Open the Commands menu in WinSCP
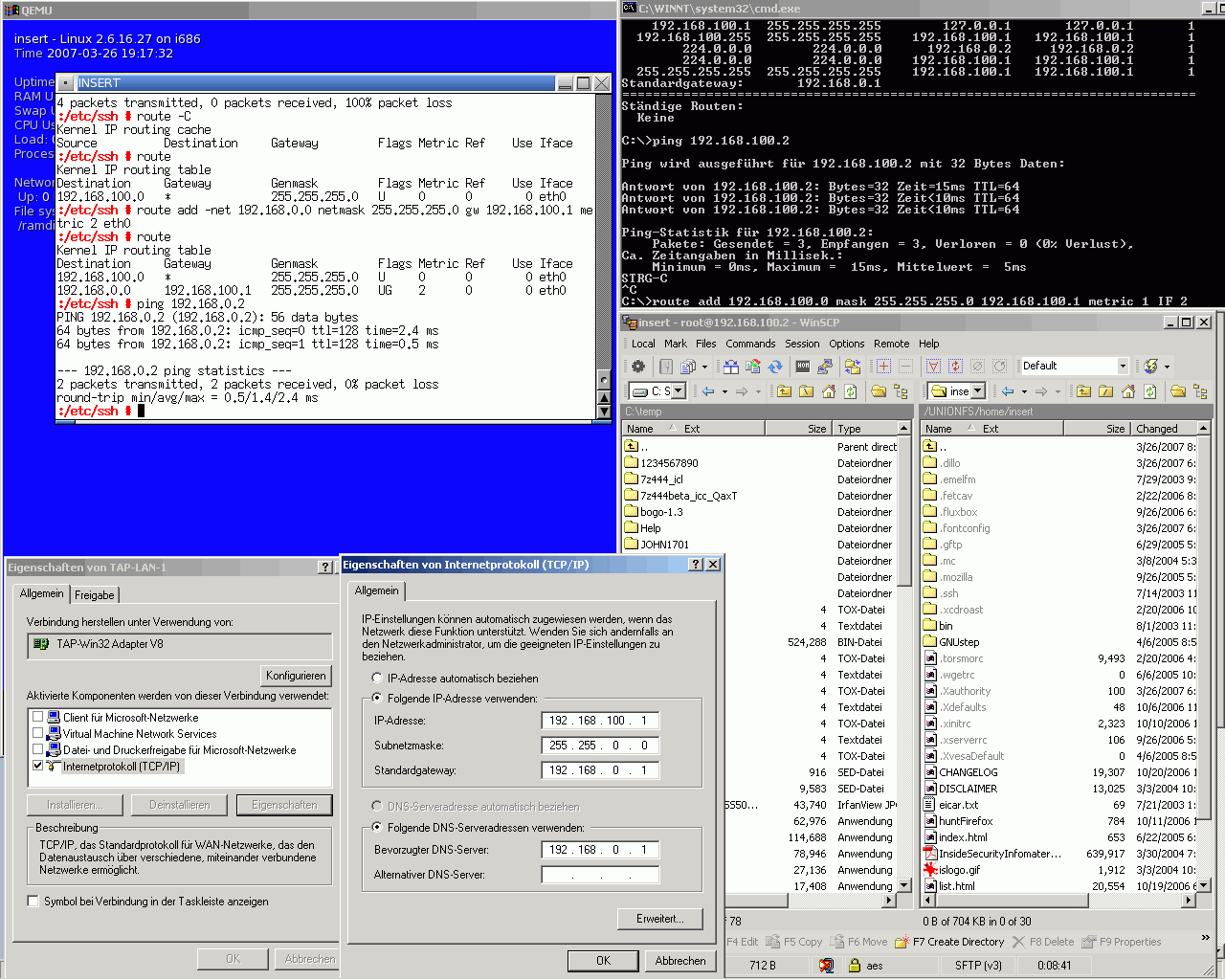This screenshot has height=980, width=1225. pyautogui.click(x=750, y=344)
